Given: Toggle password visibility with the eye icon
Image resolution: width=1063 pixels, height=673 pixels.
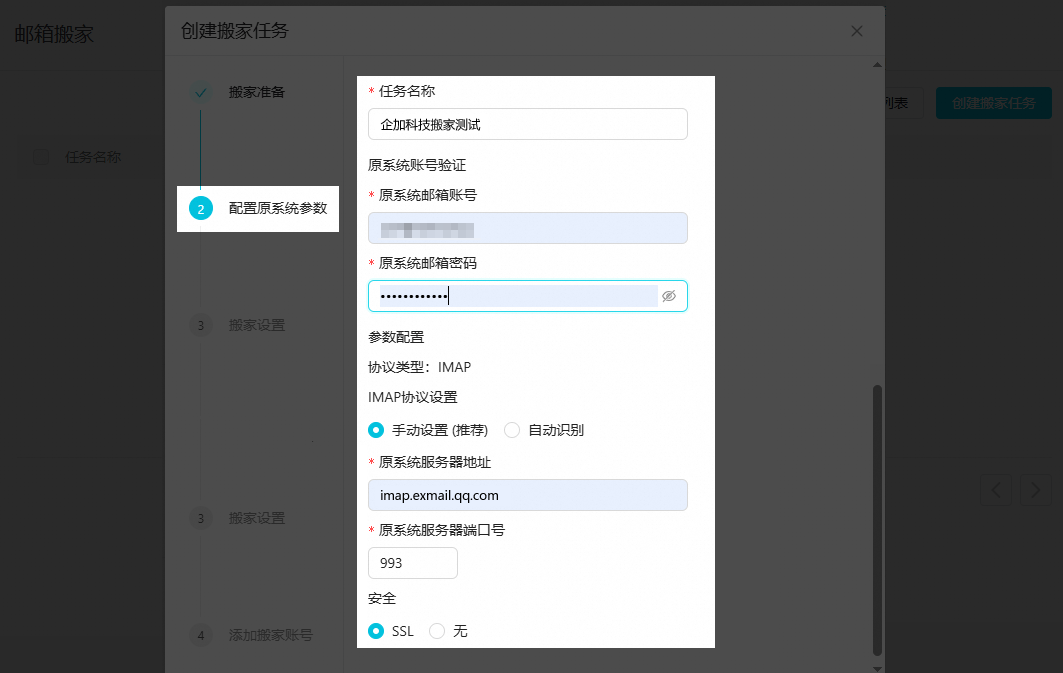Looking at the screenshot, I should coord(669,295).
